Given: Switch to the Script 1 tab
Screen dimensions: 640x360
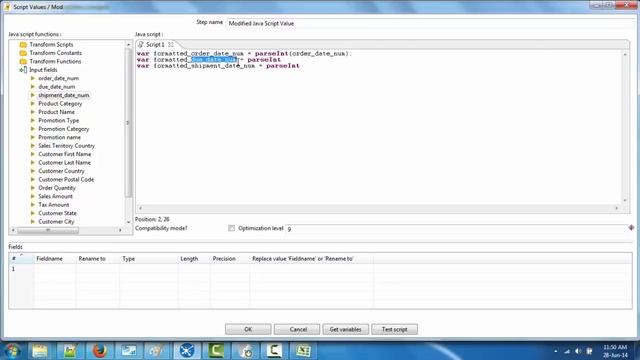Looking at the screenshot, I should 155,44.
